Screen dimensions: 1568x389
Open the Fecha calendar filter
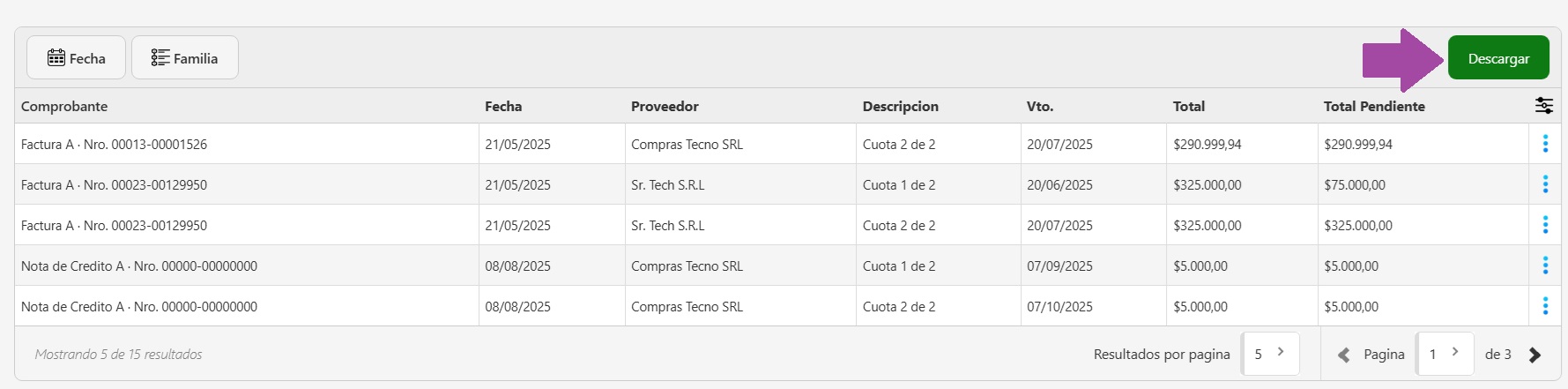point(77,58)
